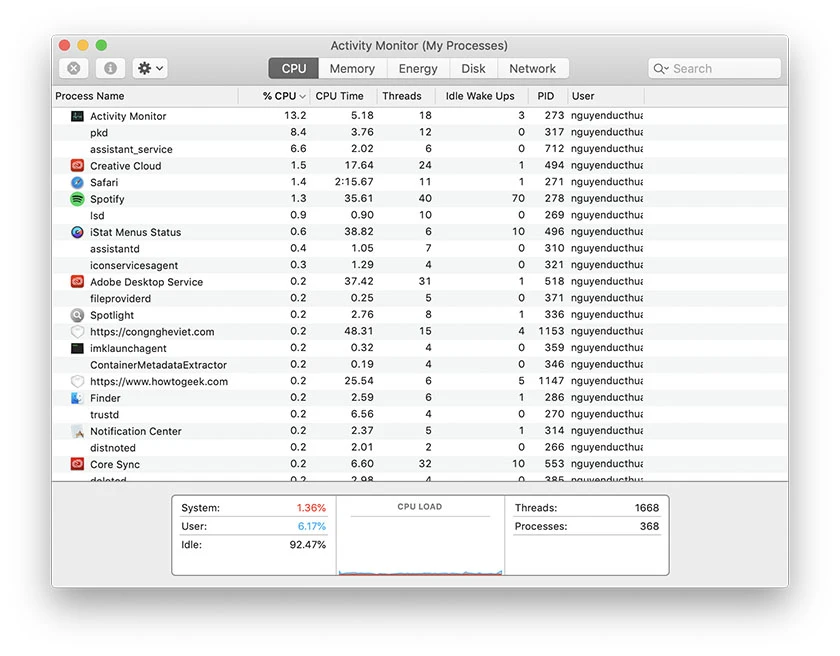840x656 pixels.
Task: Select the assistantd process row
Action: click(420, 248)
